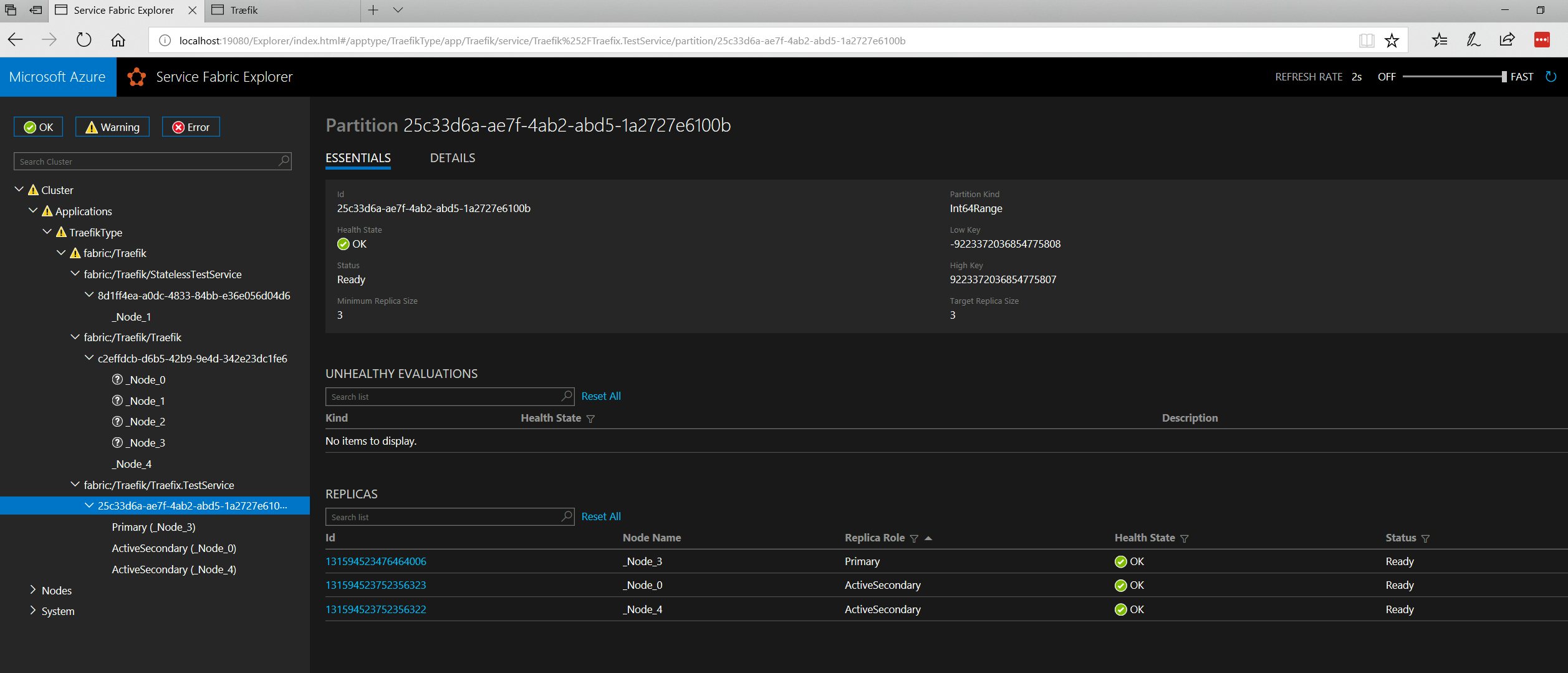The height and width of the screenshot is (673, 1568).
Task: Click the site info icon in address bar
Action: point(165,41)
